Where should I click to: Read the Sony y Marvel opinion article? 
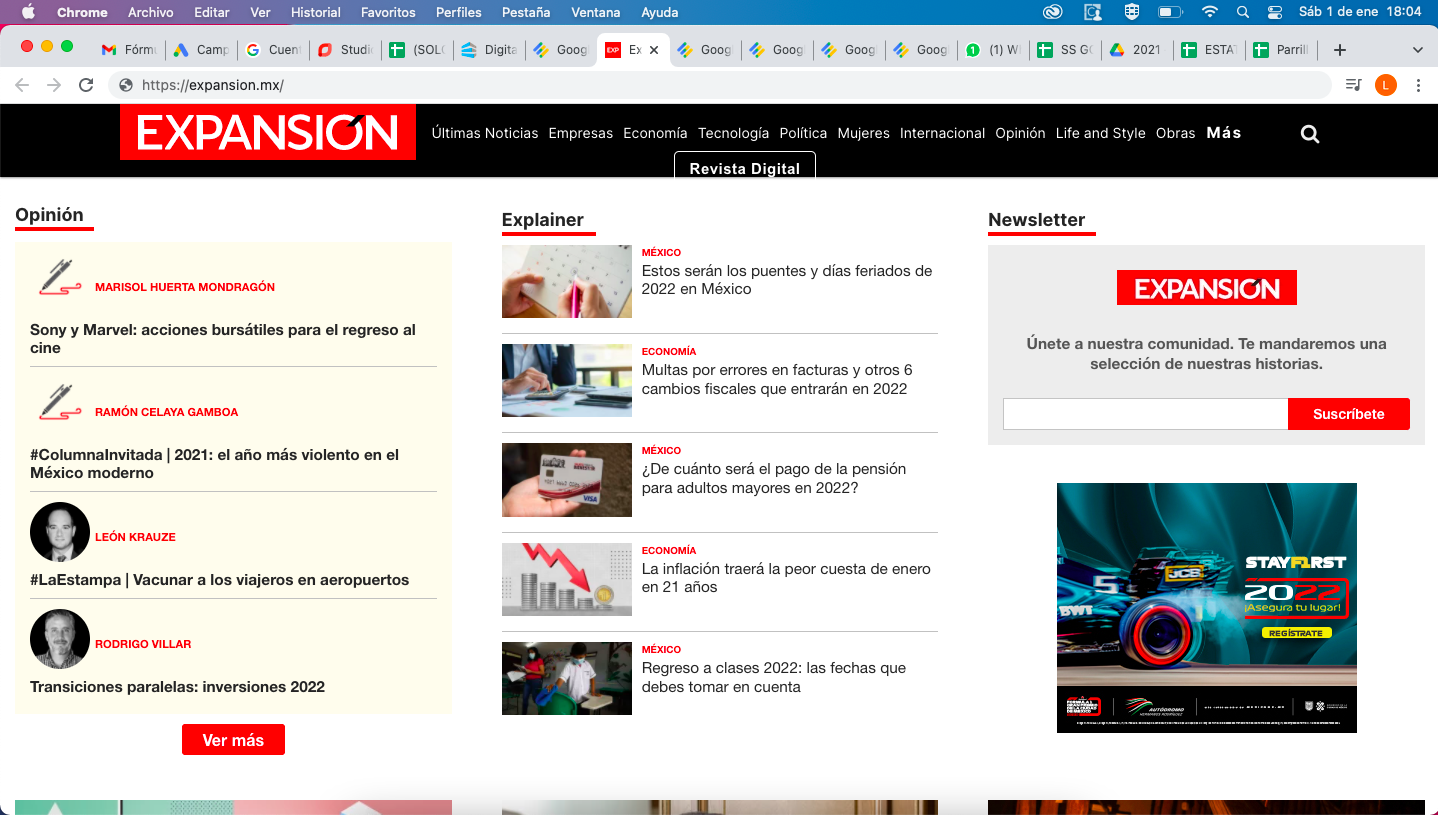(x=223, y=339)
